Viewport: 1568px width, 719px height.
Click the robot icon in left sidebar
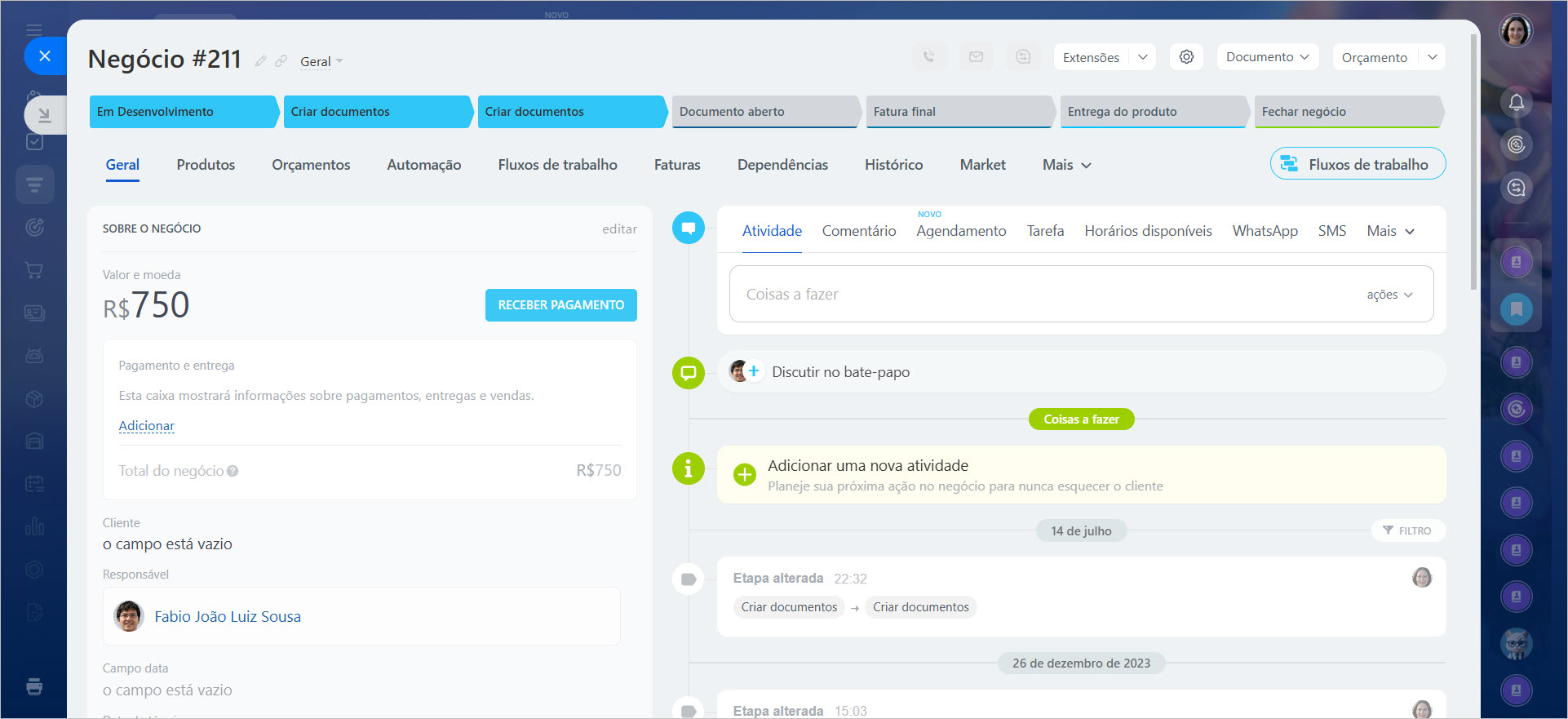[34, 356]
